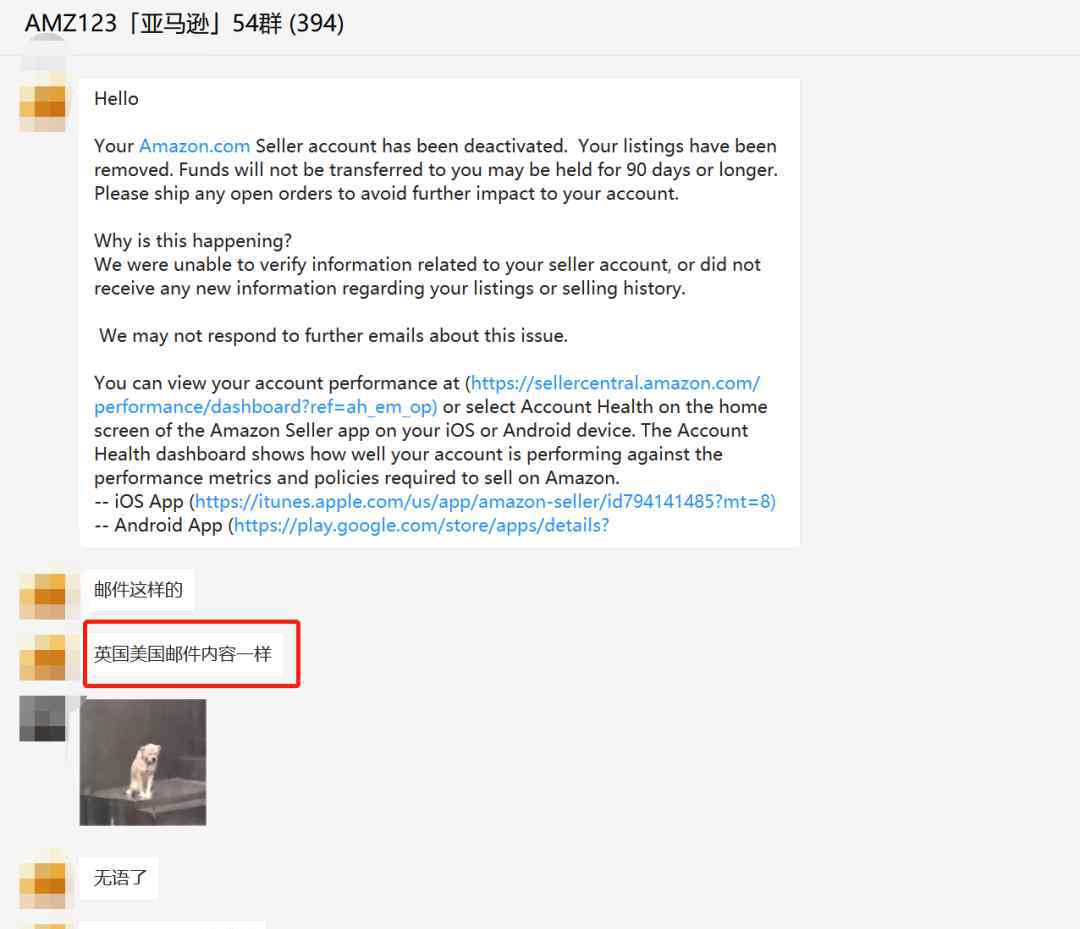Screen dimensions: 1080x929
Task: Click the 'Why is this happening?' line
Action: coord(193,240)
